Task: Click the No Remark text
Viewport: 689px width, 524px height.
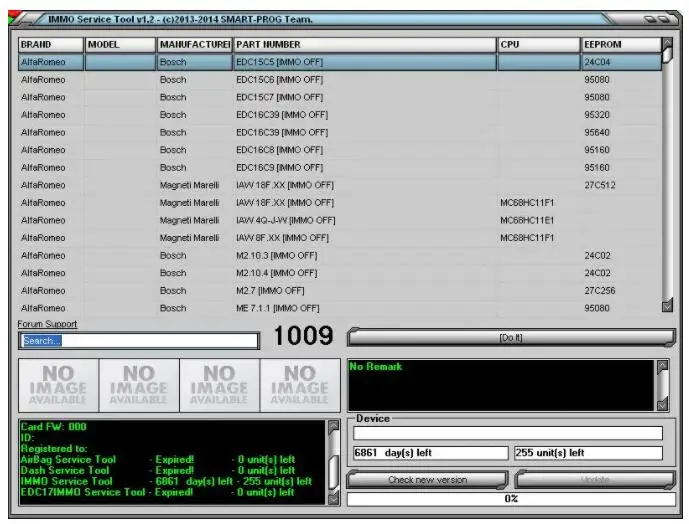Action: 375,366
